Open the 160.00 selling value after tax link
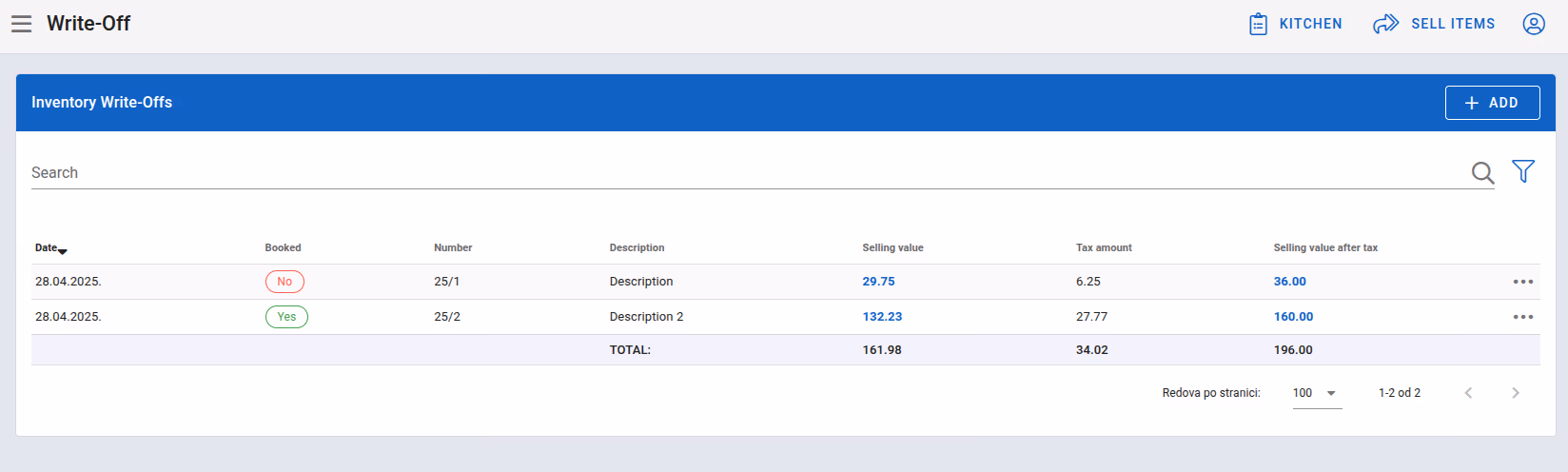 click(1293, 317)
